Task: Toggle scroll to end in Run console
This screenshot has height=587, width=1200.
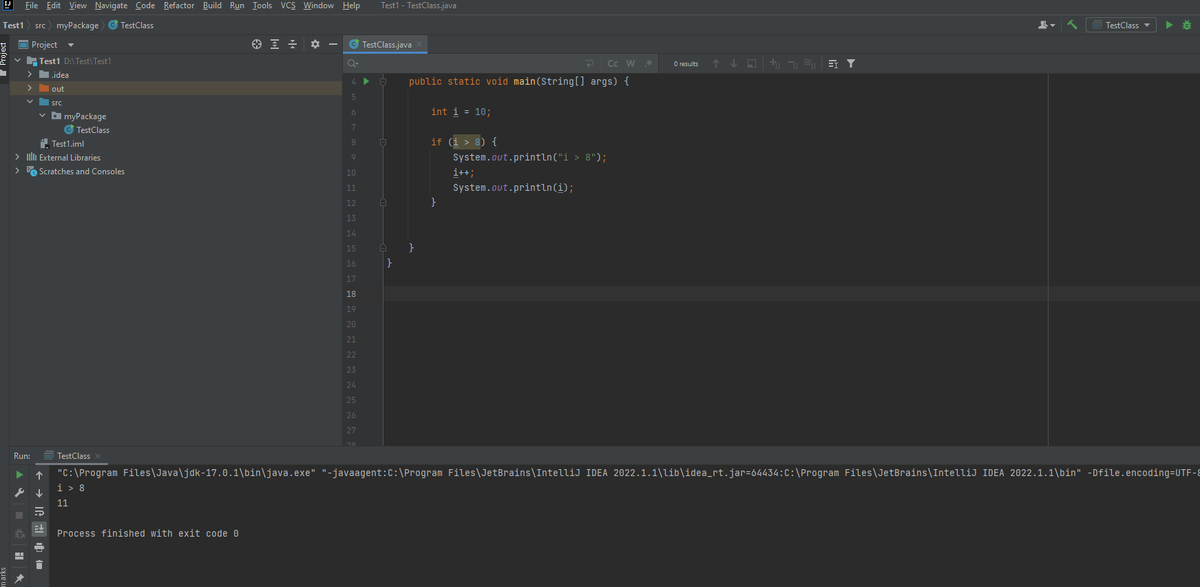Action: [x=39, y=529]
